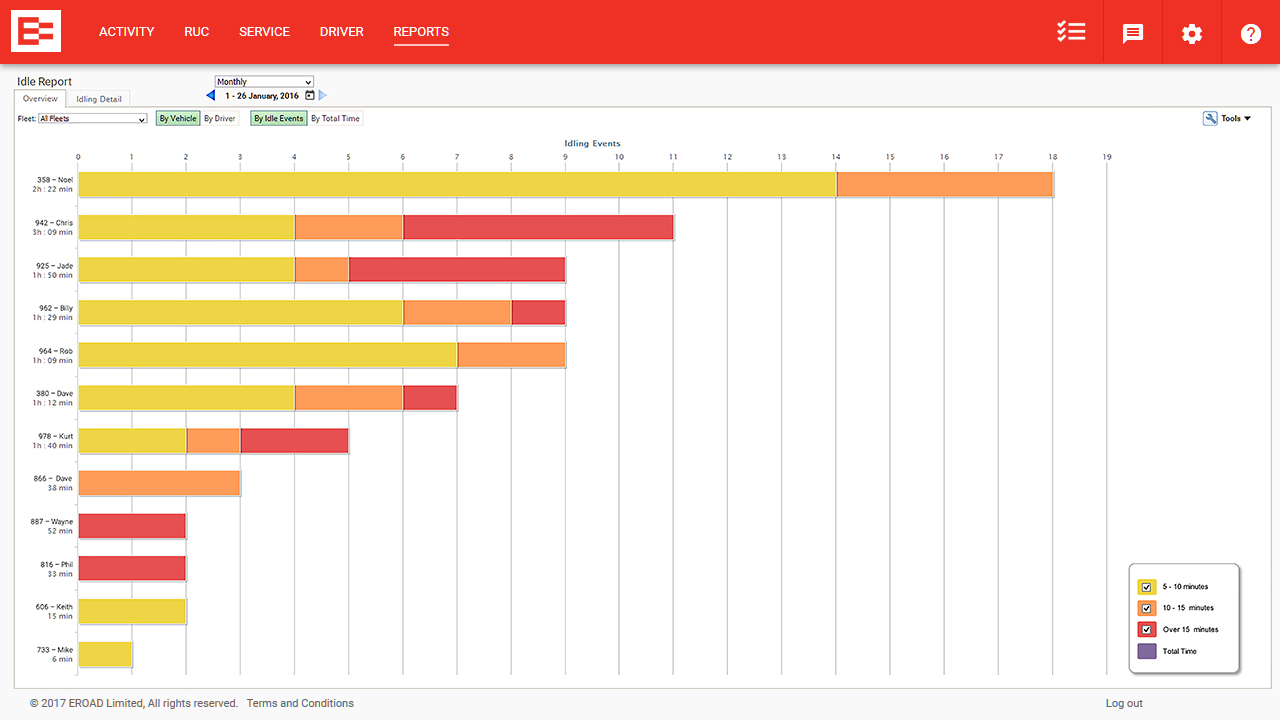Image resolution: width=1280 pixels, height=720 pixels.
Task: Open the help question mark icon
Action: point(1251,33)
